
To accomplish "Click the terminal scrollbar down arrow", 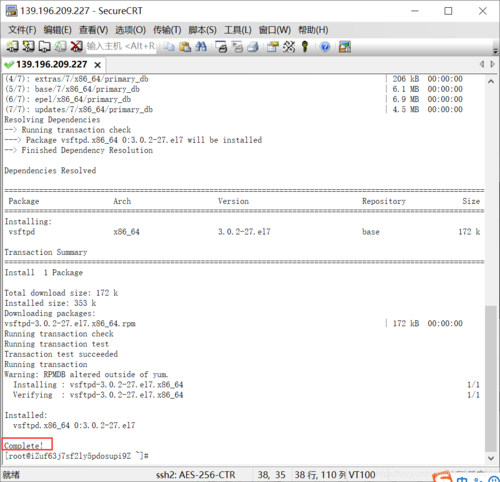I will 491,458.
